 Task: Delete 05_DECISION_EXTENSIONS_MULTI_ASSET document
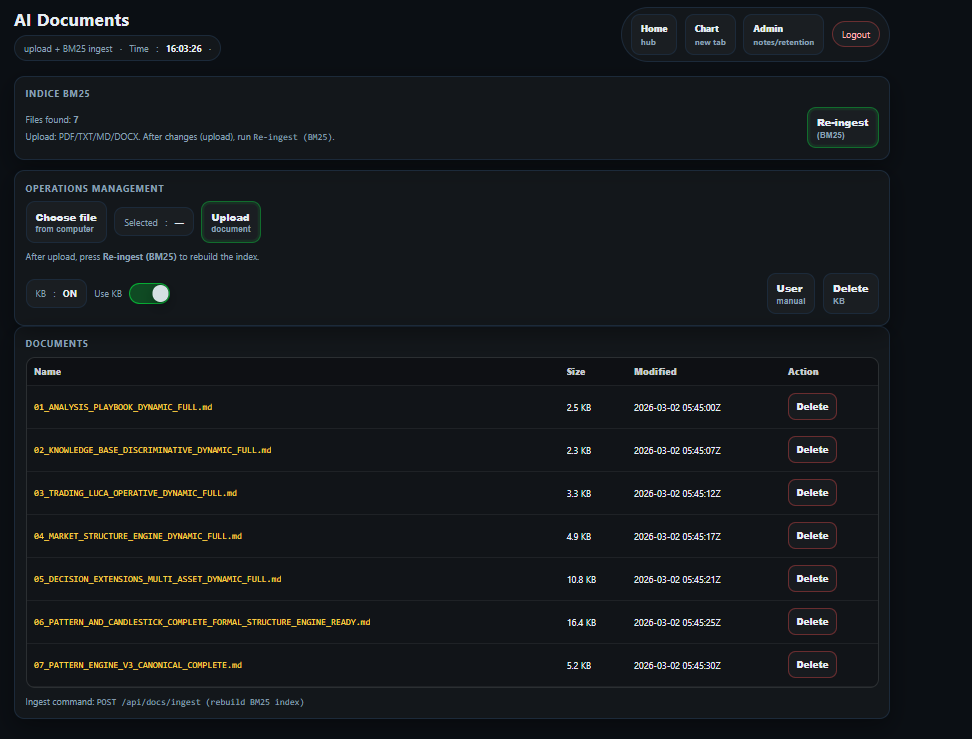click(x=812, y=579)
